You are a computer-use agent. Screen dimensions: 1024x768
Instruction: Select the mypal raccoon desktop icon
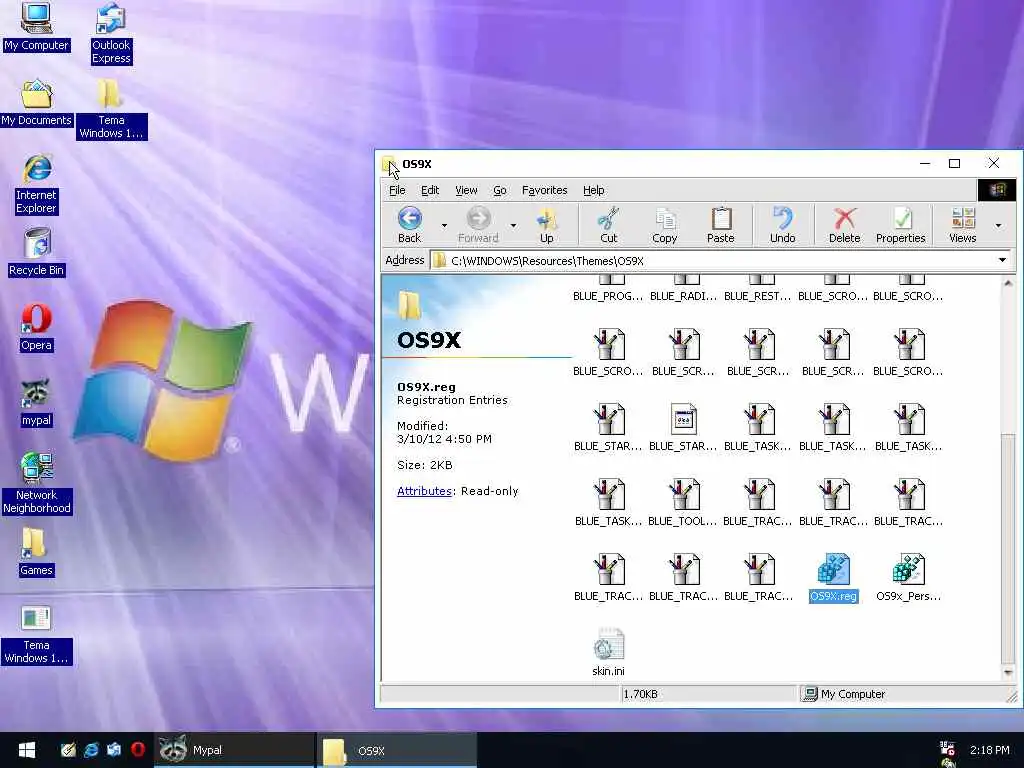36,403
